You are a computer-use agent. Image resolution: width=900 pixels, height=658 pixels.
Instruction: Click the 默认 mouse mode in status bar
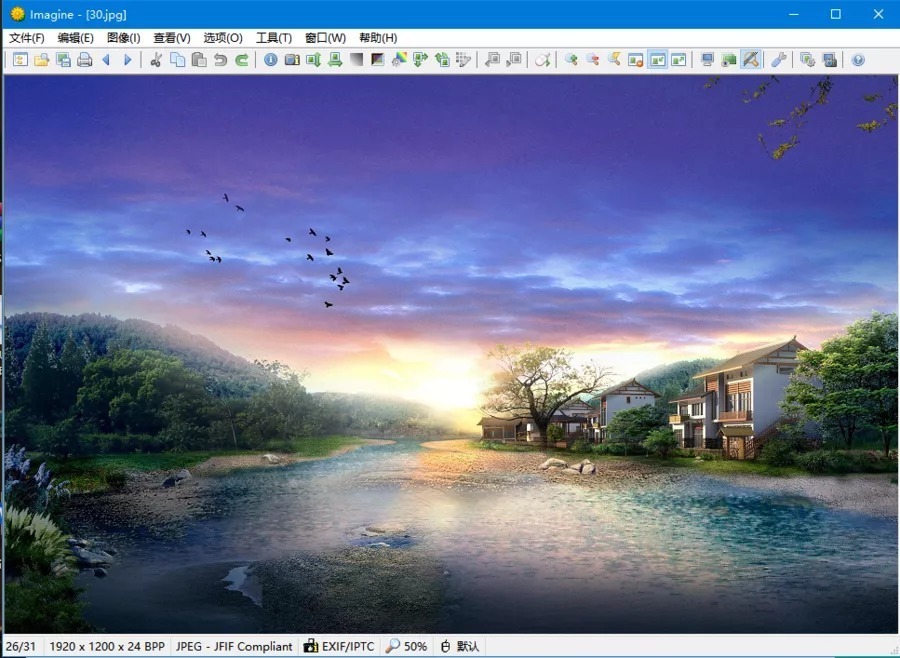[460, 647]
